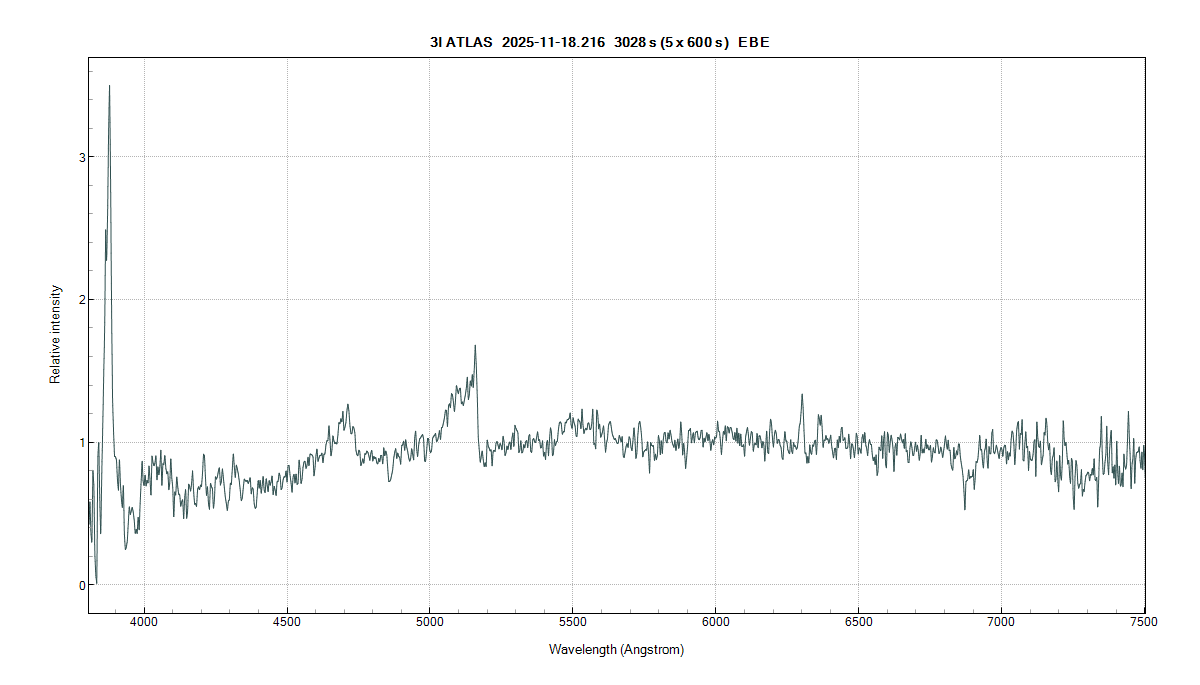Click the tip of the tallest peak near 3880 Angstrom
Image resolution: width=1200 pixels, height=685 pixels.
[109, 87]
